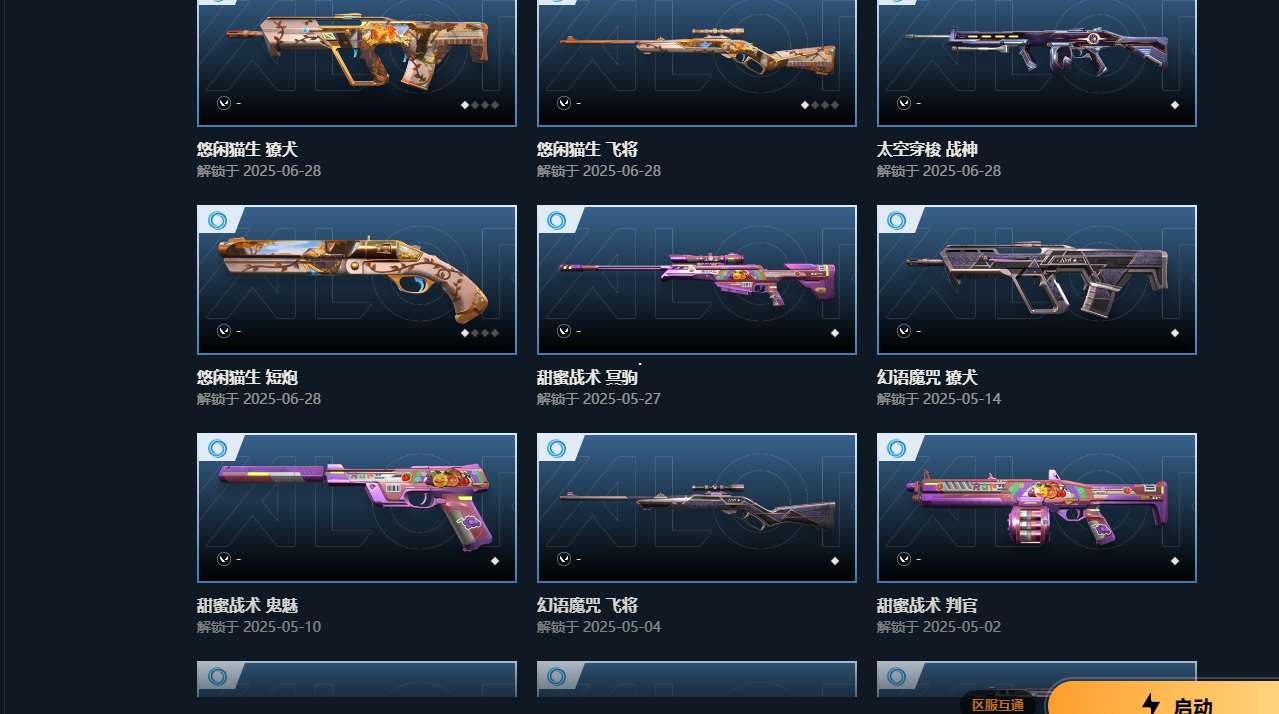Click level diamonds on 悠闲猫生 獠犬 card
This screenshot has width=1279, height=714.
tap(480, 105)
